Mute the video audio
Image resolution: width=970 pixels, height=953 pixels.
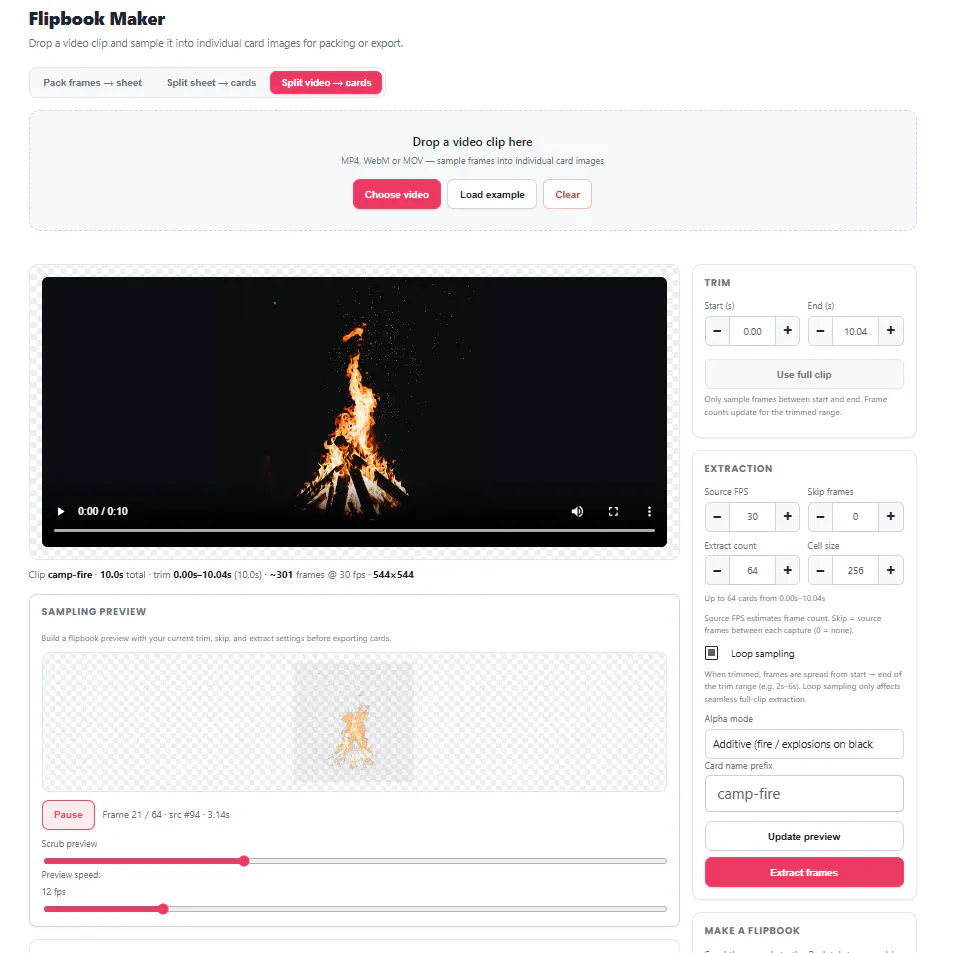[x=577, y=511]
